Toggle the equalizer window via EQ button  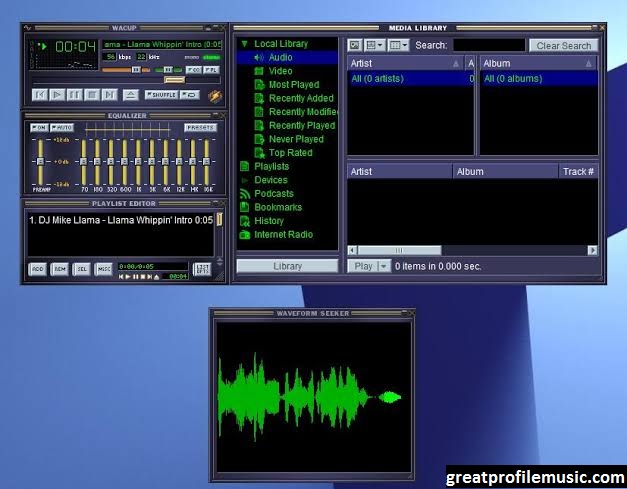click(x=194, y=70)
